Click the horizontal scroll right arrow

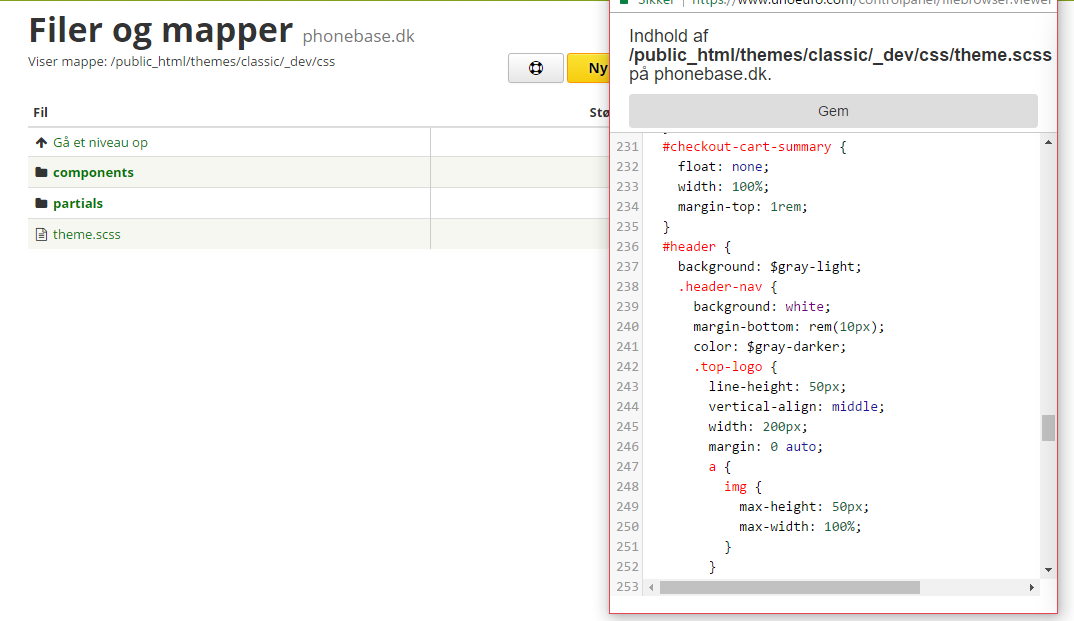[x=1033, y=587]
